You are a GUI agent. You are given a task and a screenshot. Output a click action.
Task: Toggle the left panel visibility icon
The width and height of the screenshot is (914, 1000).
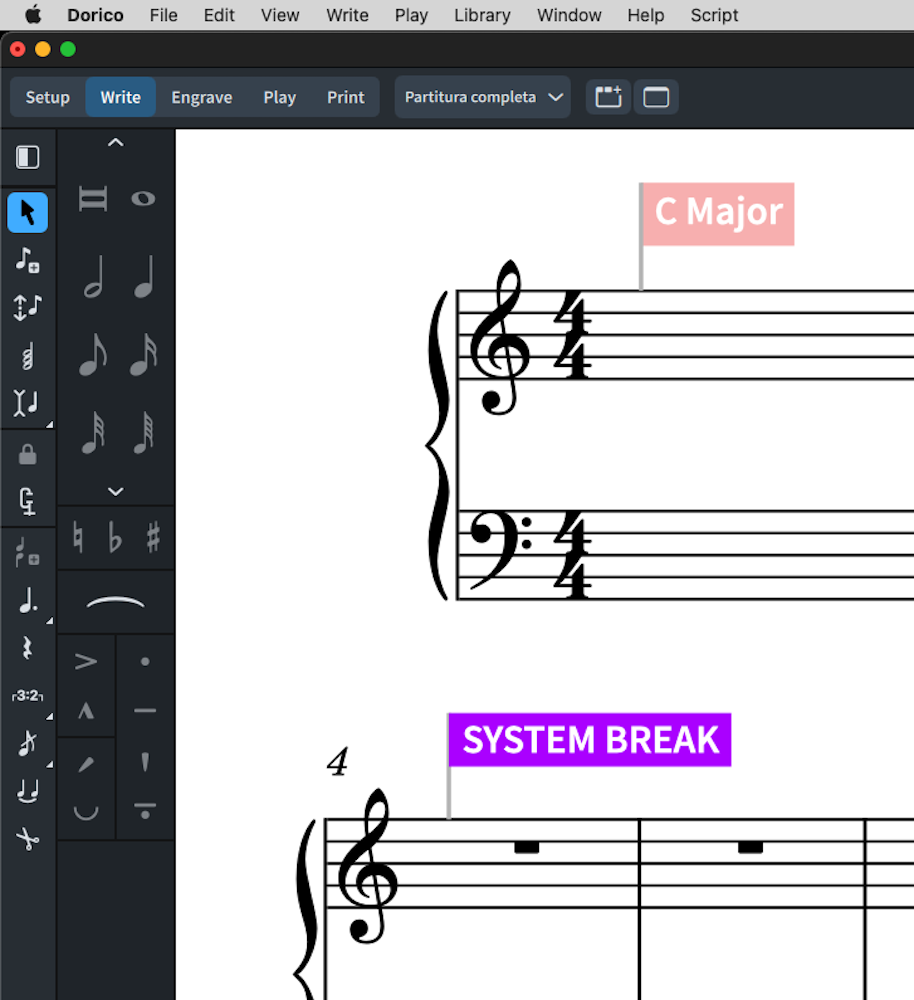click(x=27, y=158)
